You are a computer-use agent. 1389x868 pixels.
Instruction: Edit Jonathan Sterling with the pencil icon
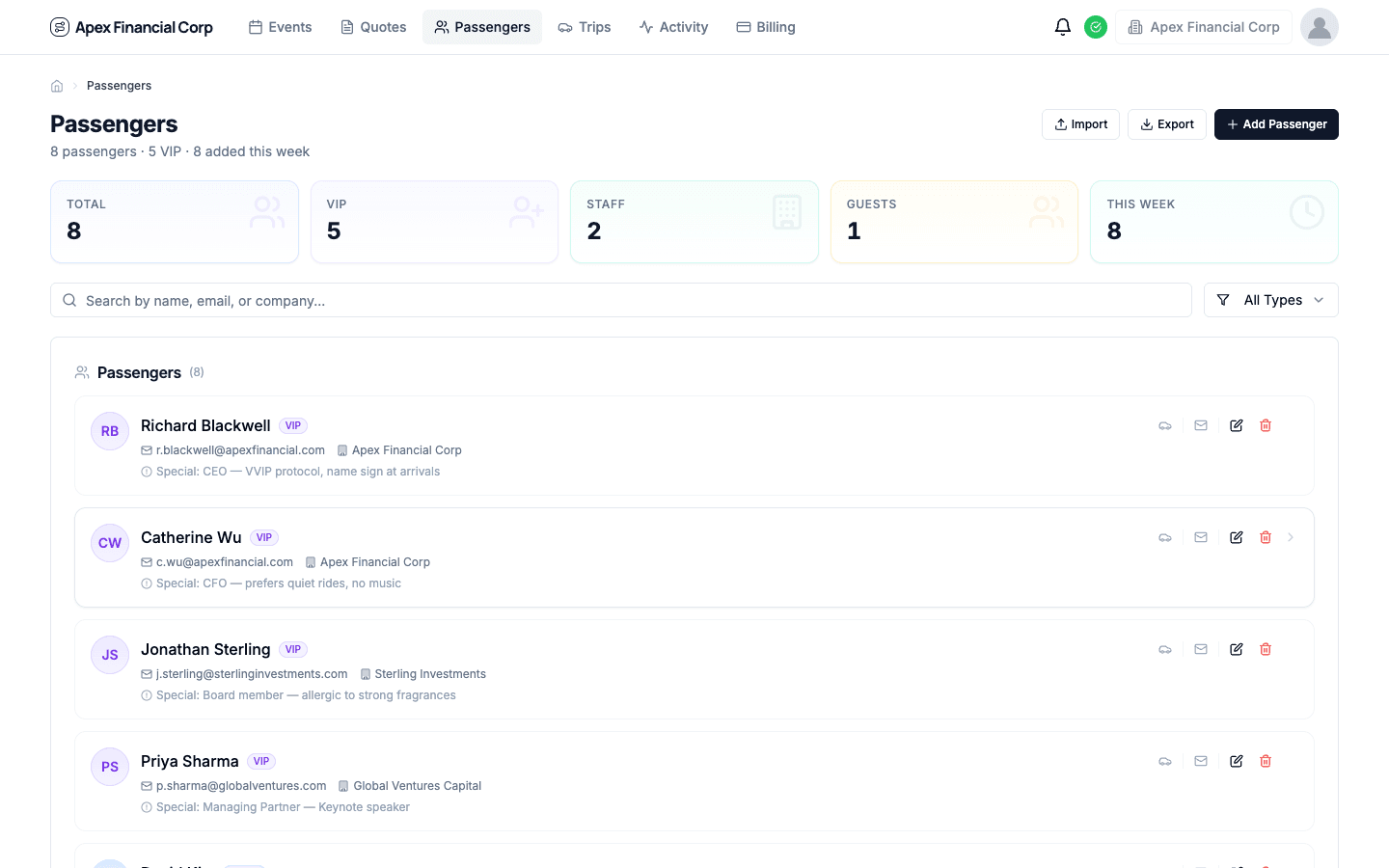(1236, 649)
